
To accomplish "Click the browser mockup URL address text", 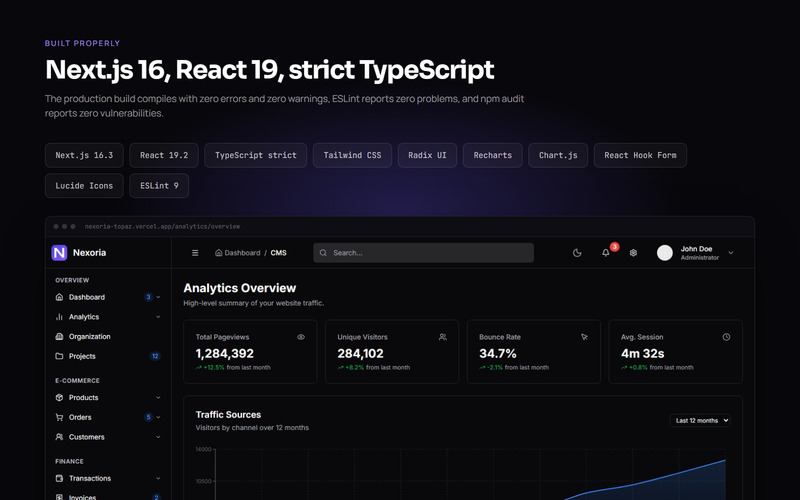I will pyautogui.click(x=162, y=227).
